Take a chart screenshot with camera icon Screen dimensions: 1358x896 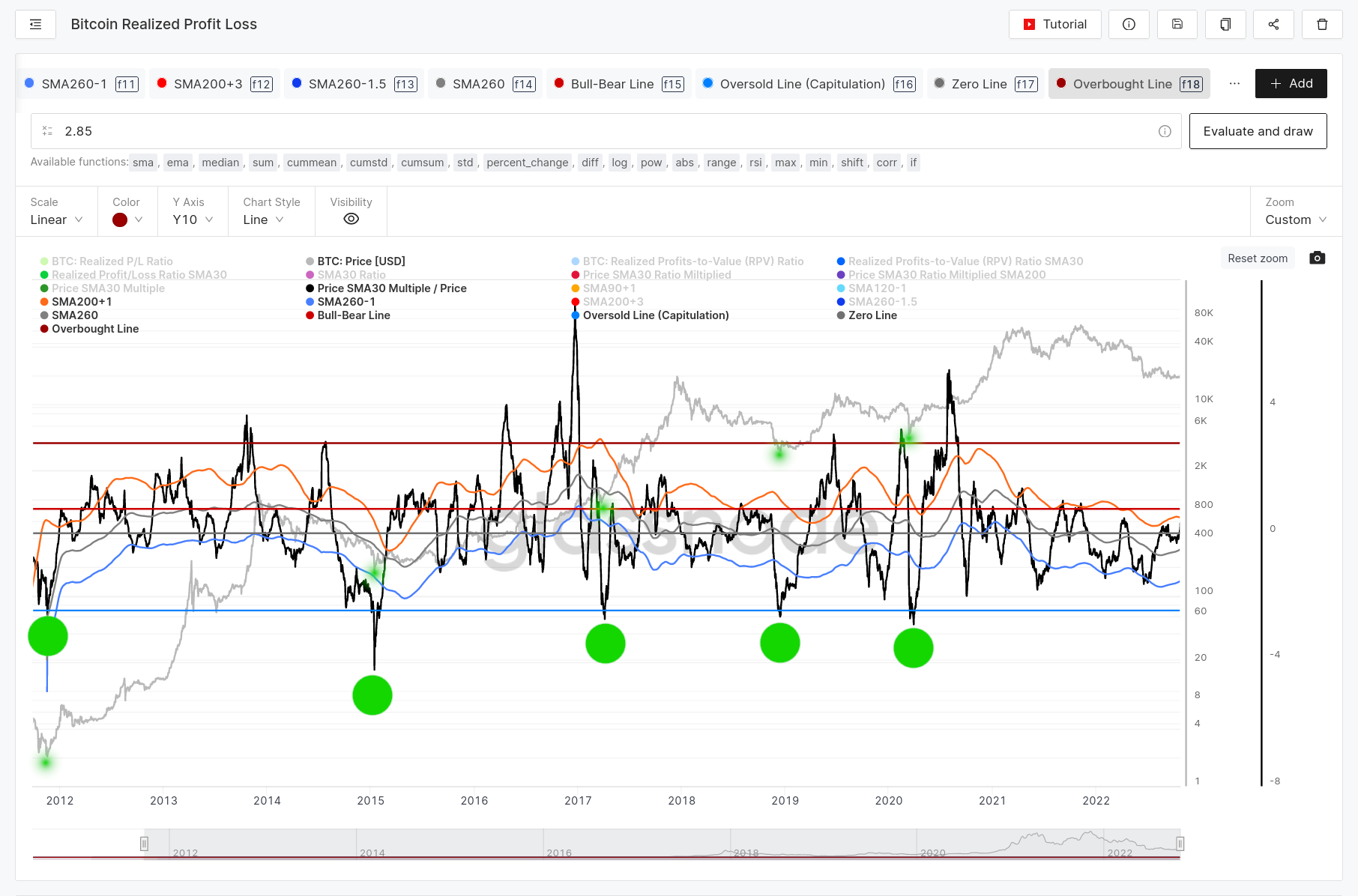[1317, 258]
